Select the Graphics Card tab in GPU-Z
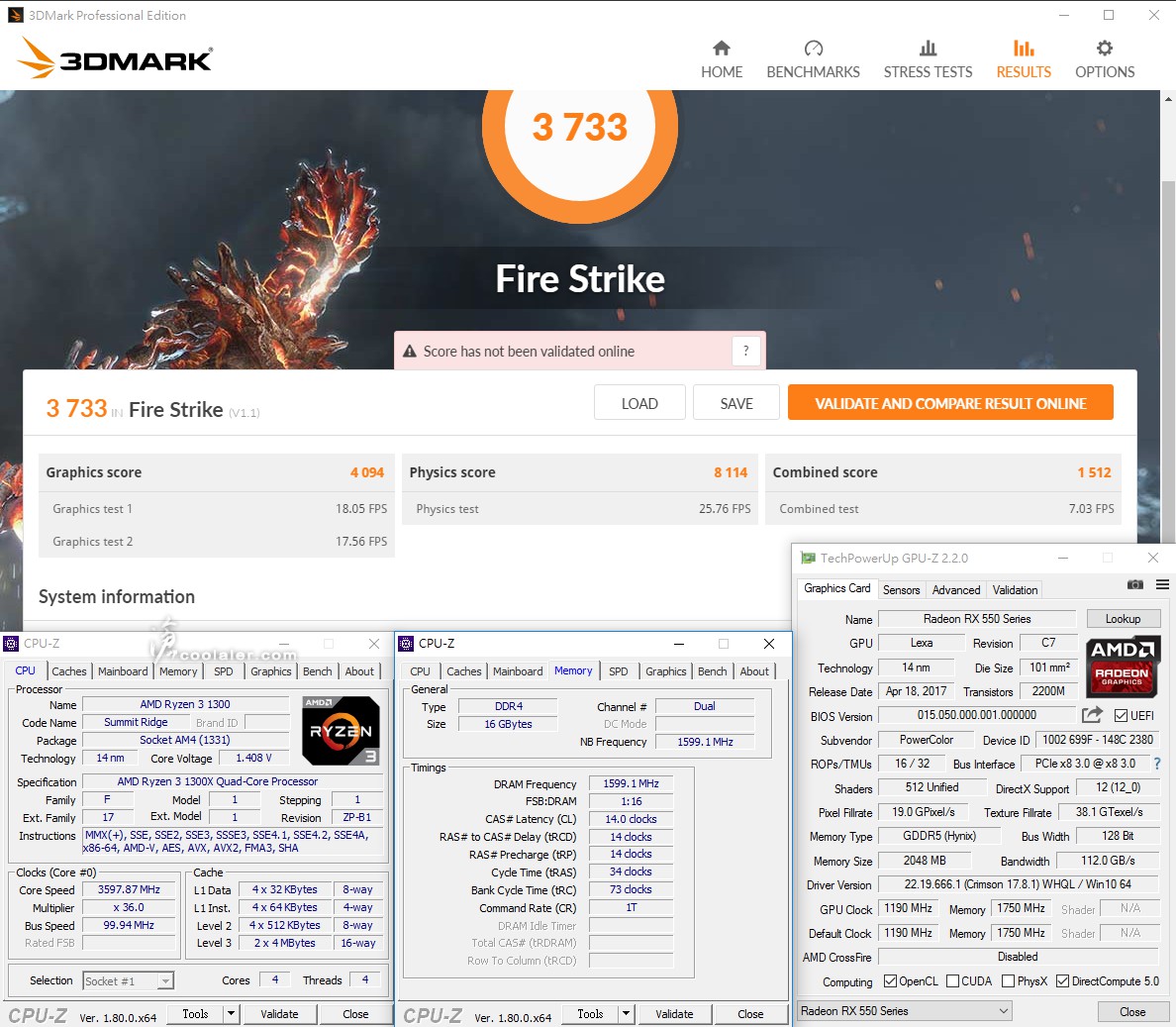 (x=837, y=588)
